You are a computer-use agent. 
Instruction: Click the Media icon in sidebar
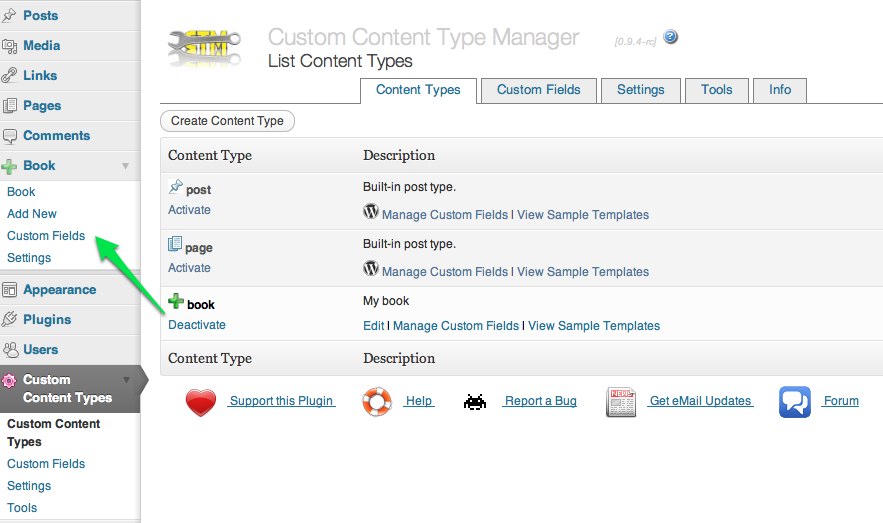click(x=9, y=46)
